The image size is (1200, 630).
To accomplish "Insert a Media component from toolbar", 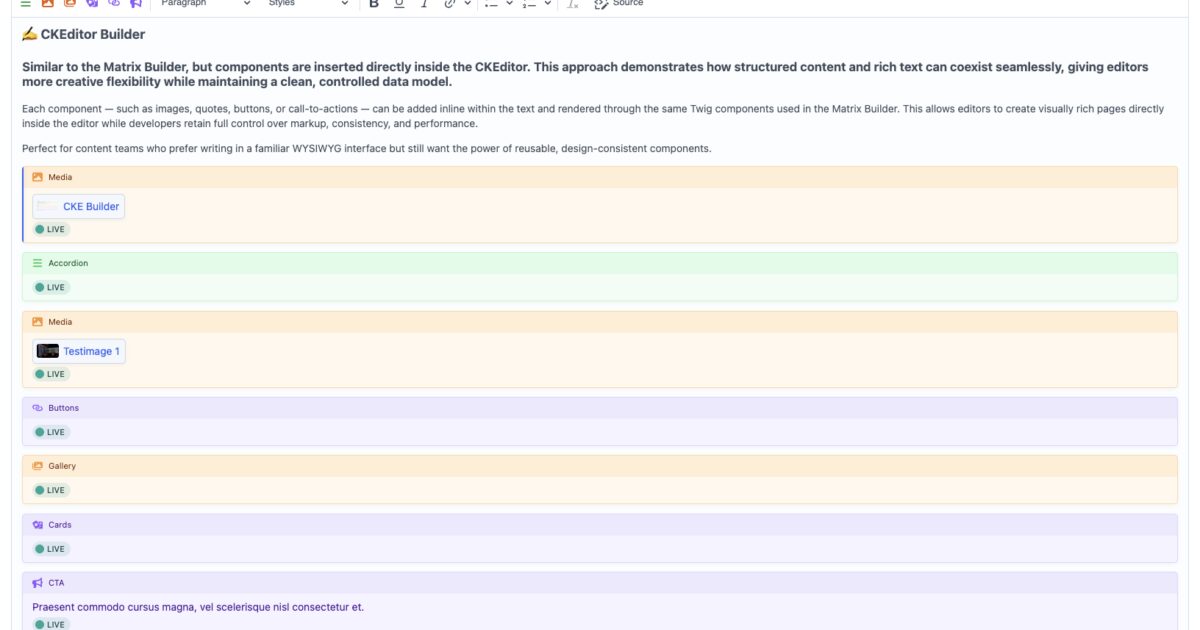I will (x=47, y=3).
